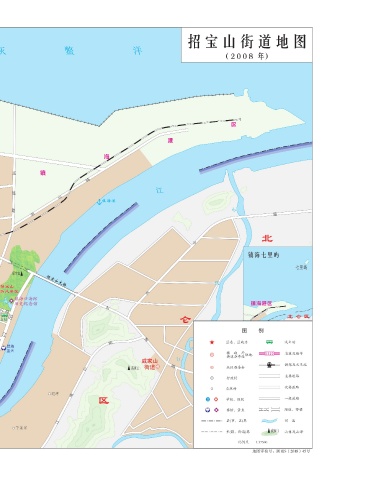Screen dimensions: 389x480
Task: Click the red star symbol in the legend
Action: click(212, 342)
